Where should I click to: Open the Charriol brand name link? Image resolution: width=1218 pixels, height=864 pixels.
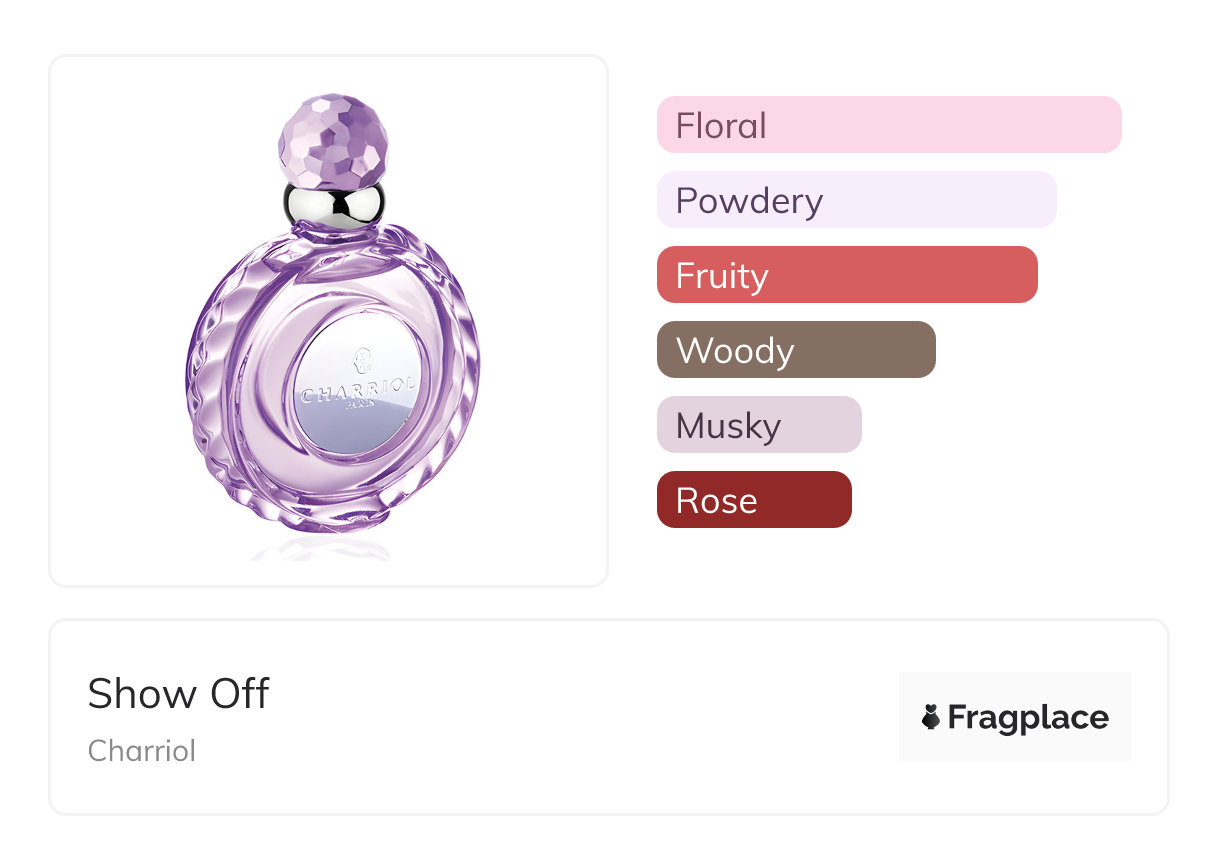142,750
